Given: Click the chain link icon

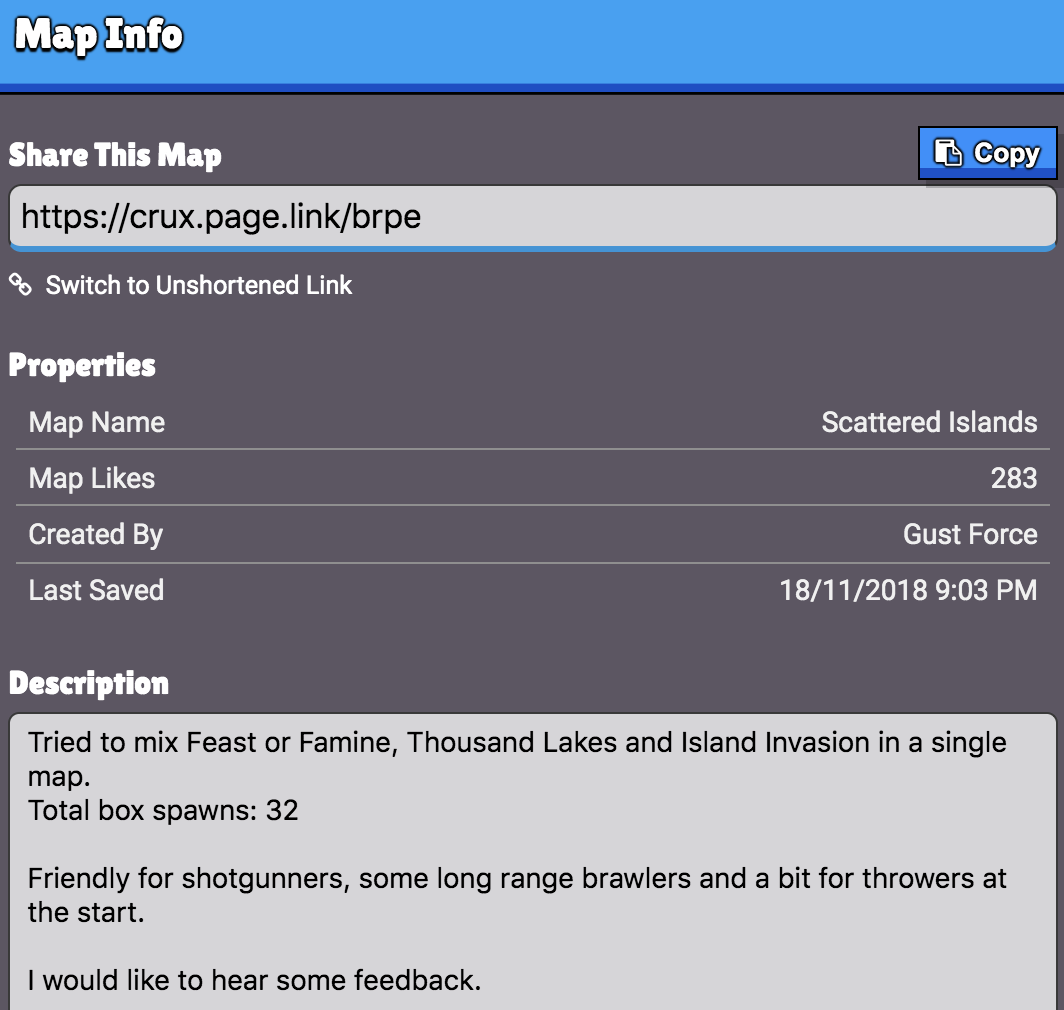Looking at the screenshot, I should tap(20, 284).
